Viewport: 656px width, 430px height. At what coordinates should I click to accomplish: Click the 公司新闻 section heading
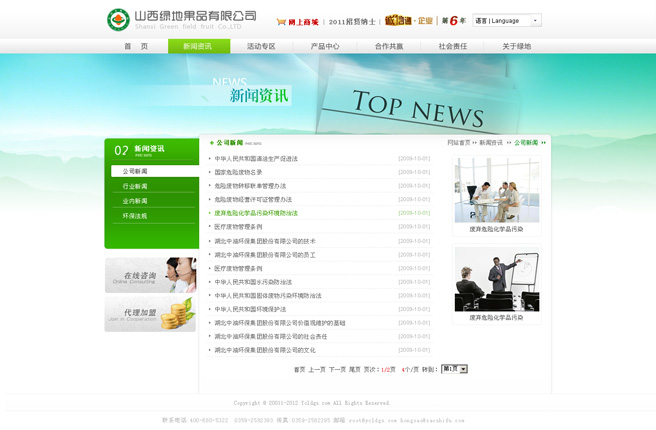230,143
